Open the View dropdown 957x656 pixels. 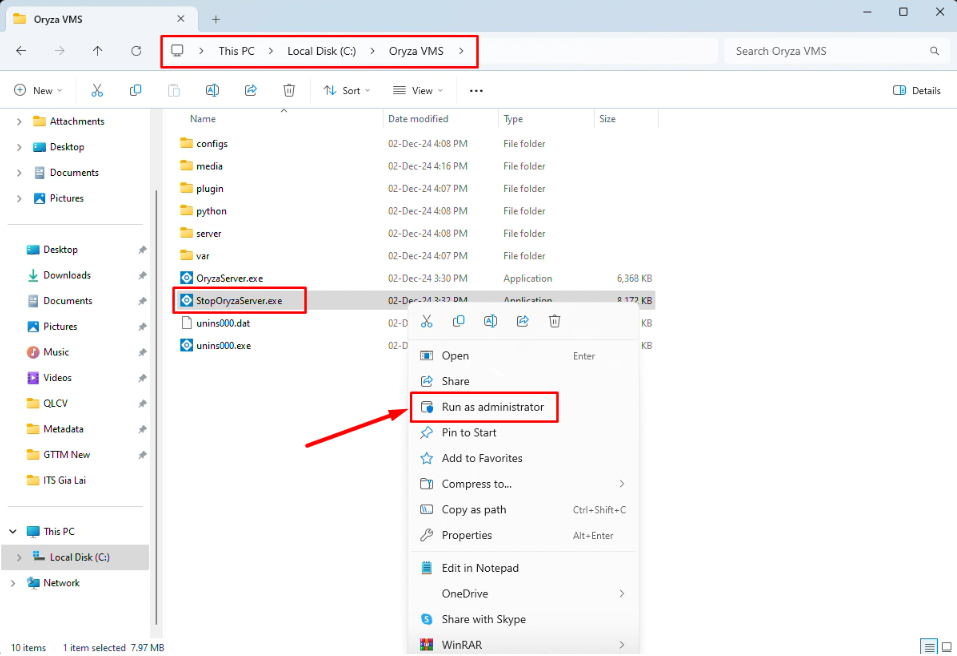tap(418, 90)
